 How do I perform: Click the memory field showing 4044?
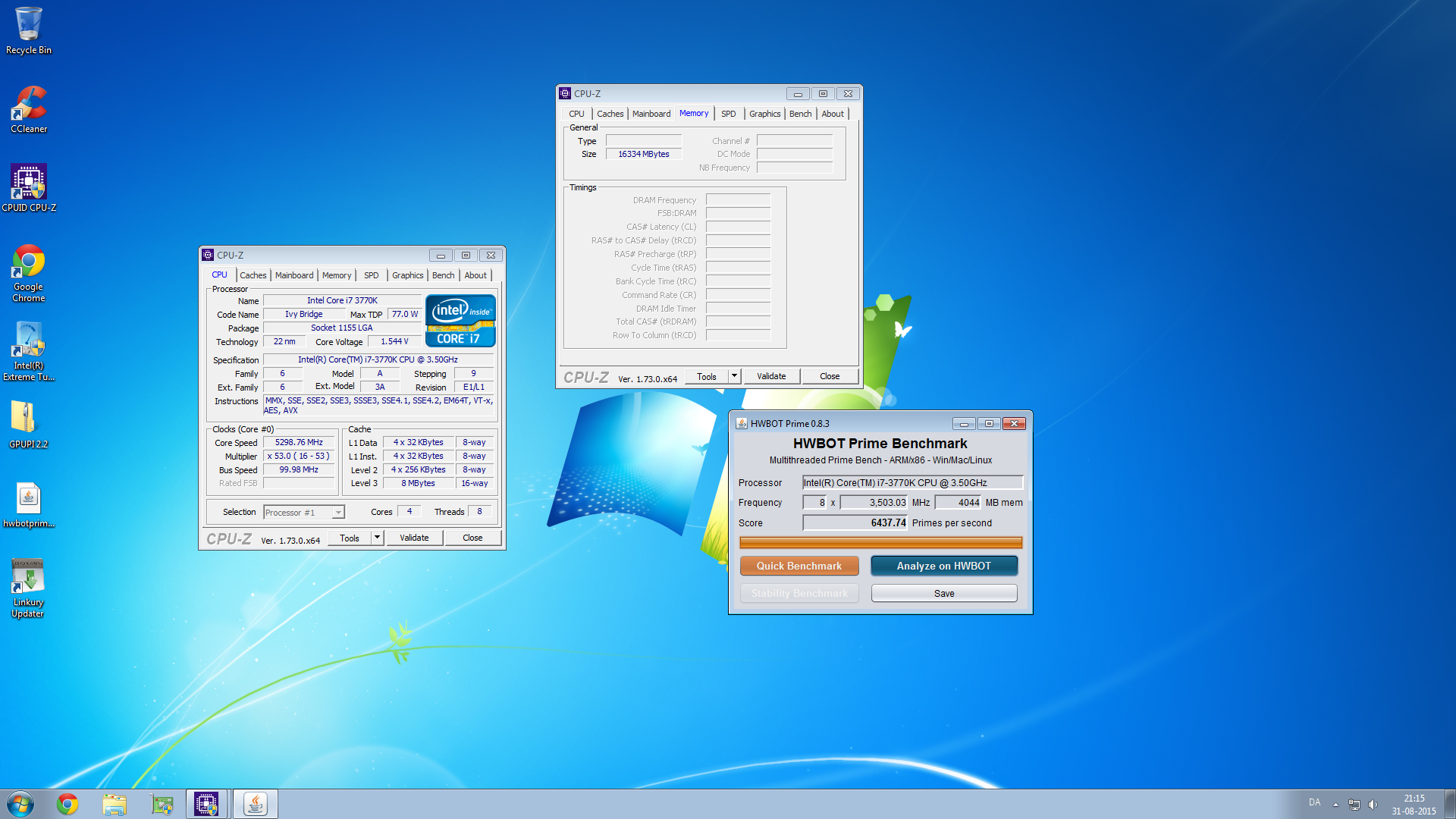pos(958,502)
